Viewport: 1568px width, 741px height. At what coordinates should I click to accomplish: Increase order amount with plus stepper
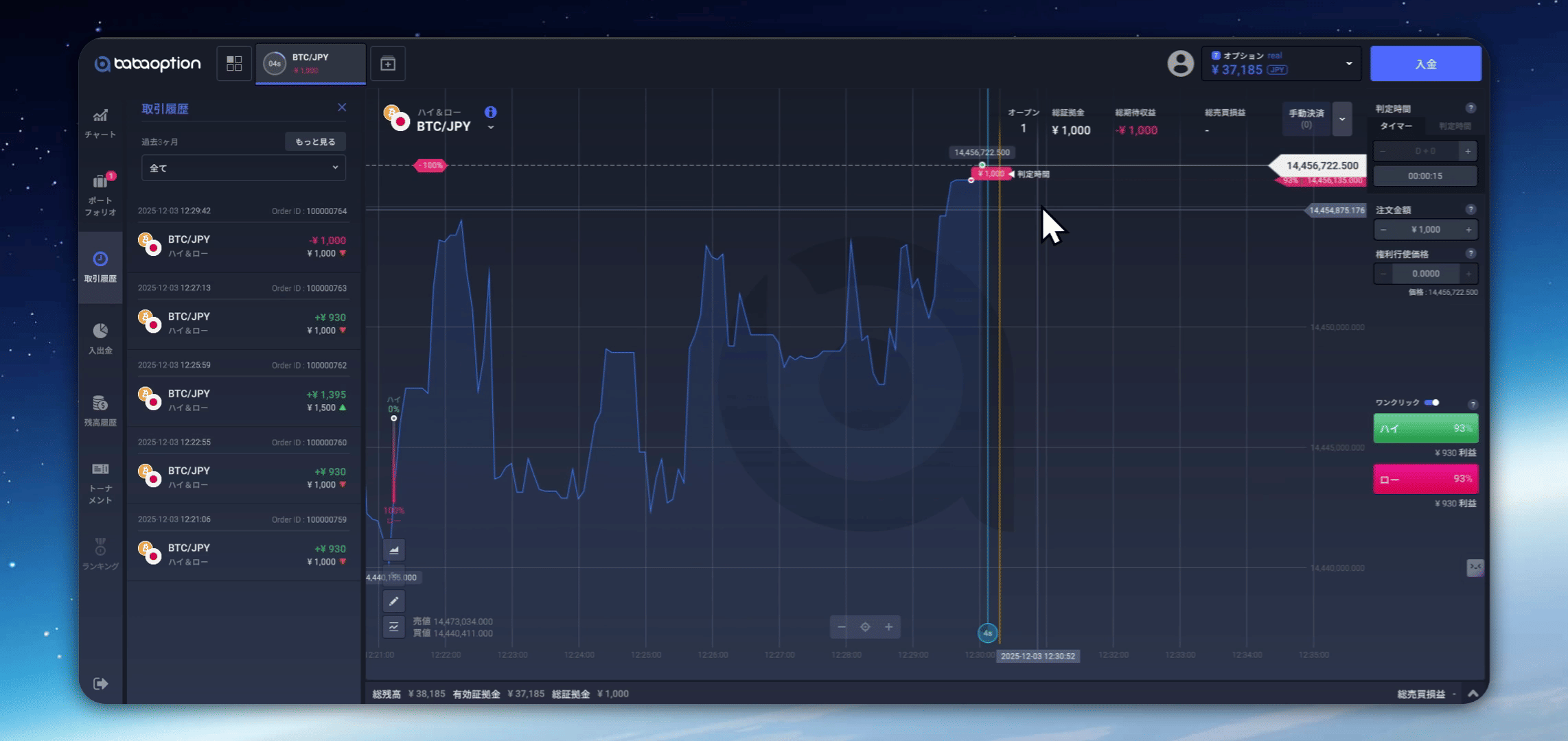1468,230
